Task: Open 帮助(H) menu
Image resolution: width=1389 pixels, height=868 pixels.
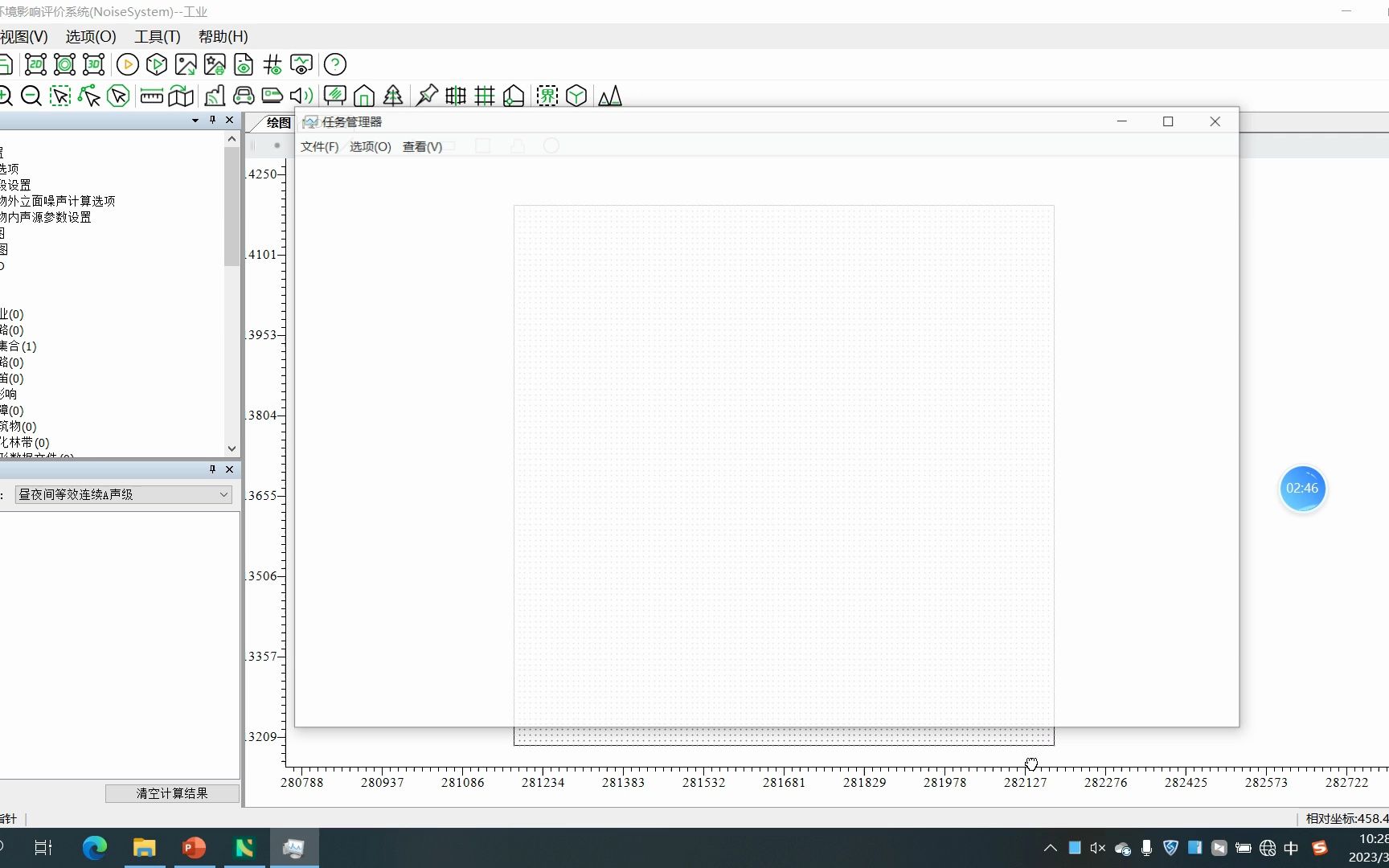Action: 223,37
